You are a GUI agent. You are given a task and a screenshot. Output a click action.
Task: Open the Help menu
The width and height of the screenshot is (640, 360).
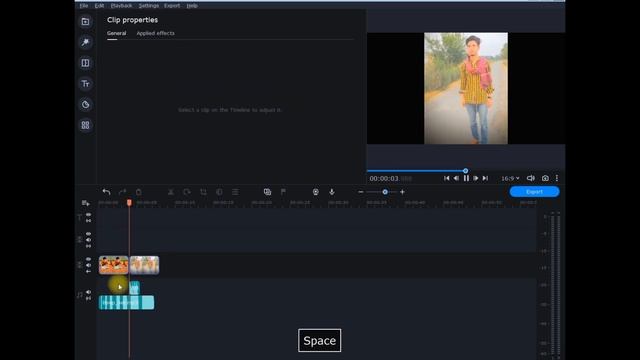[192, 6]
